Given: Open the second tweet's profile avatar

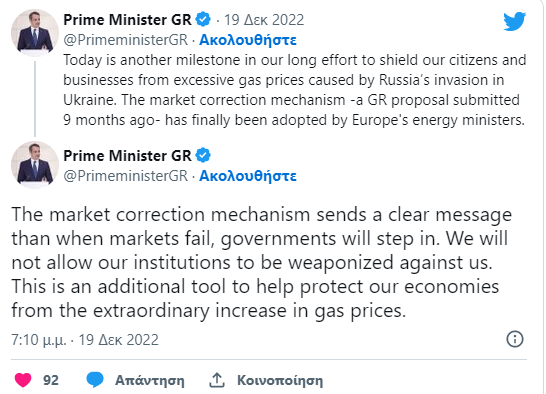Looking at the screenshot, I should coord(35,165).
